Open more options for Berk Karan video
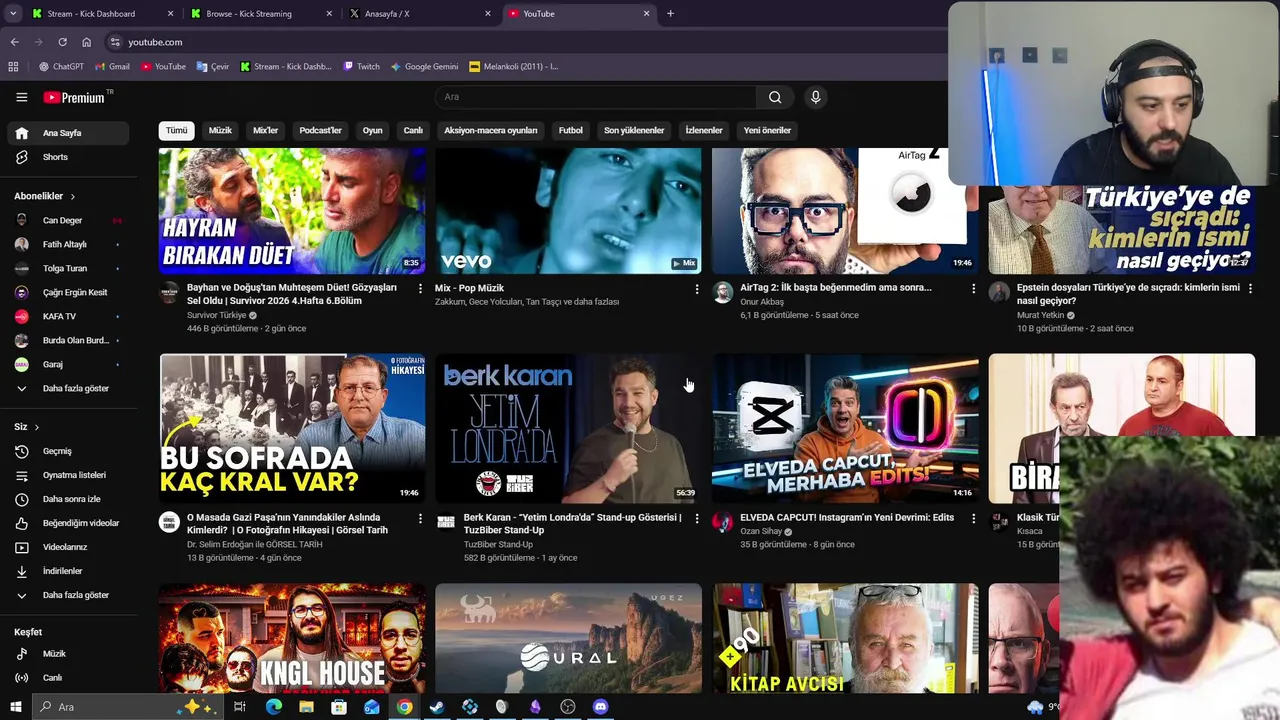 tap(697, 519)
